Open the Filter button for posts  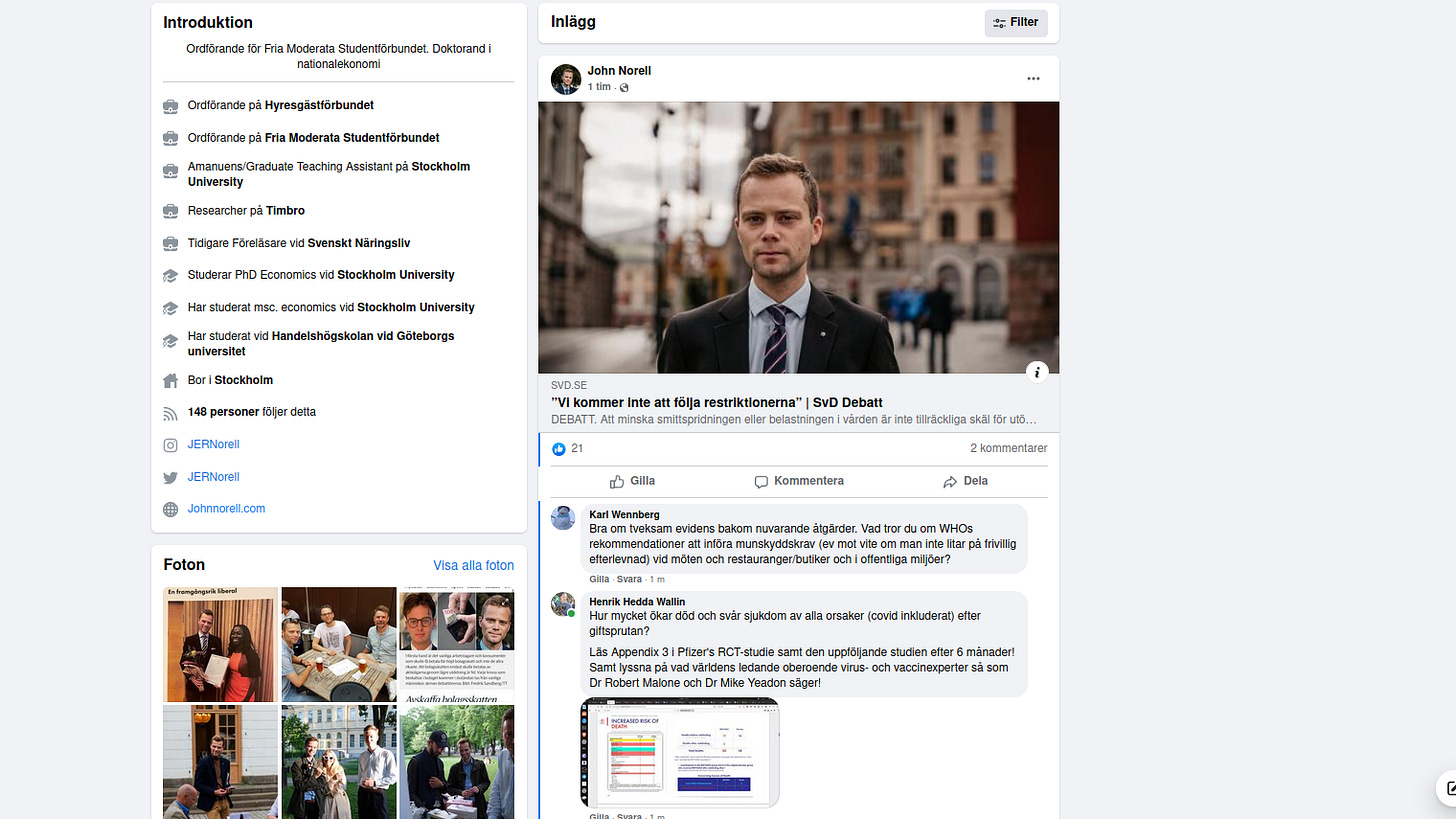[1016, 22]
